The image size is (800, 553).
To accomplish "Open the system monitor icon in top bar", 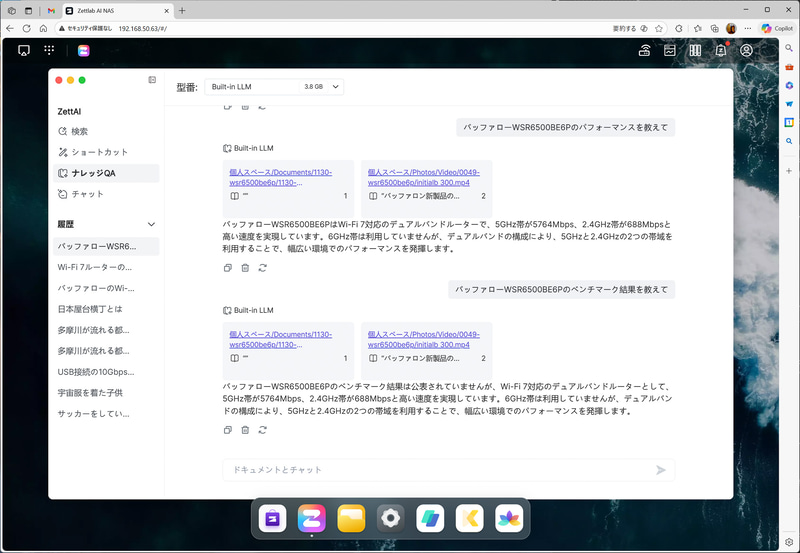I will click(669, 51).
